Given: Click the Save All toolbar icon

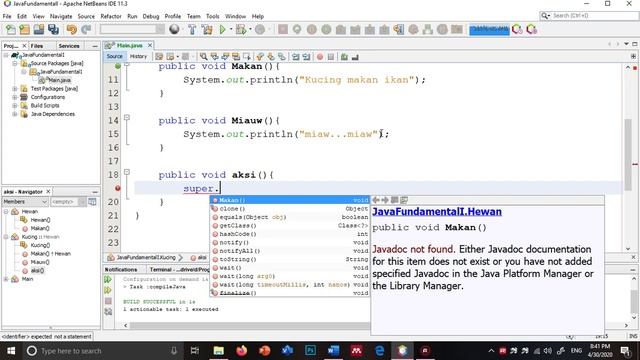Looking at the screenshot, I should 53,29.
